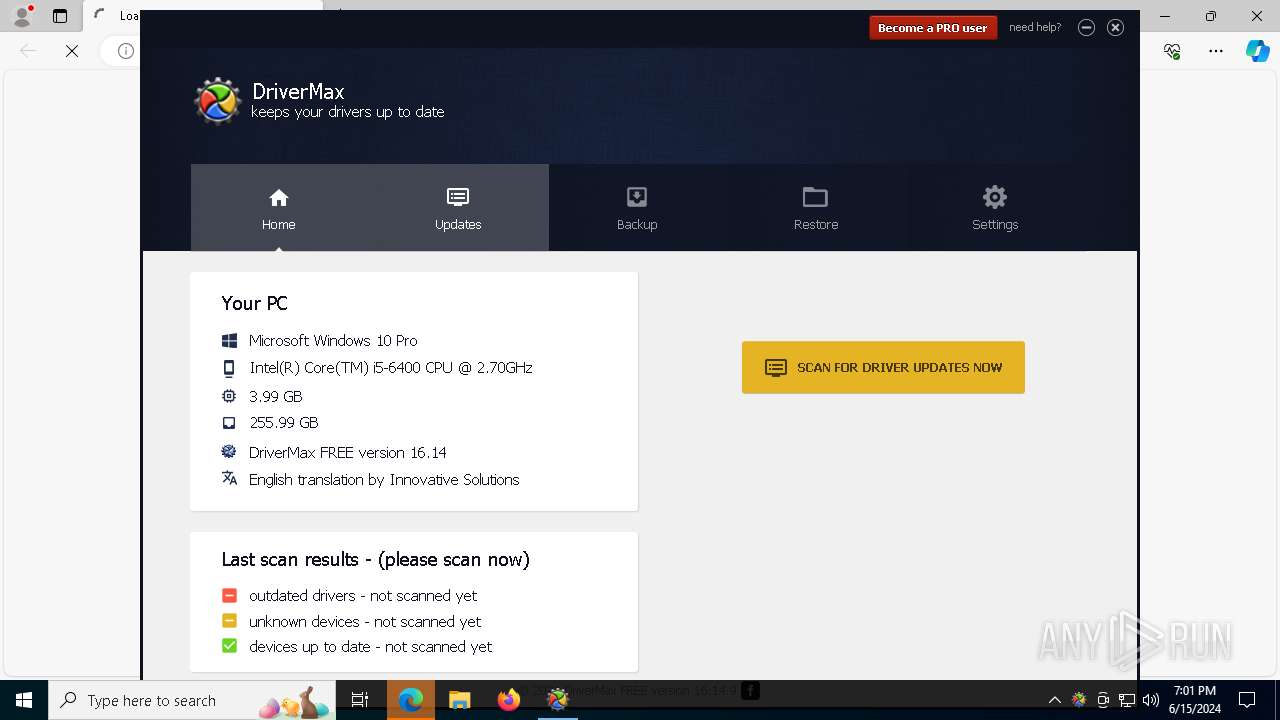Minimize the DriverMax window
This screenshot has width=1280, height=720.
coord(1086,27)
